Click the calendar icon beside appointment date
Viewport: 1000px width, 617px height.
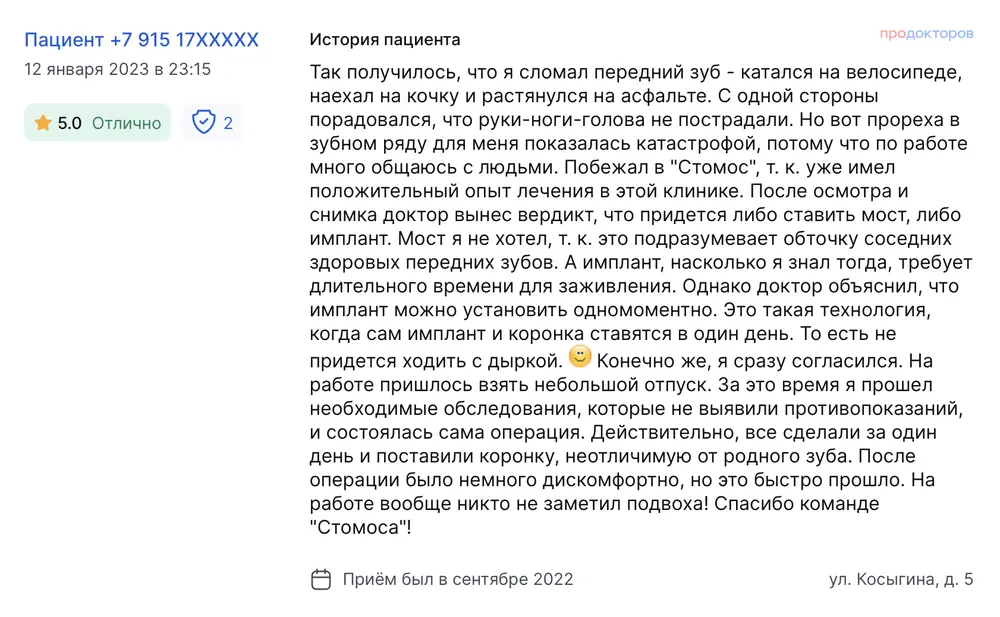click(x=321, y=579)
